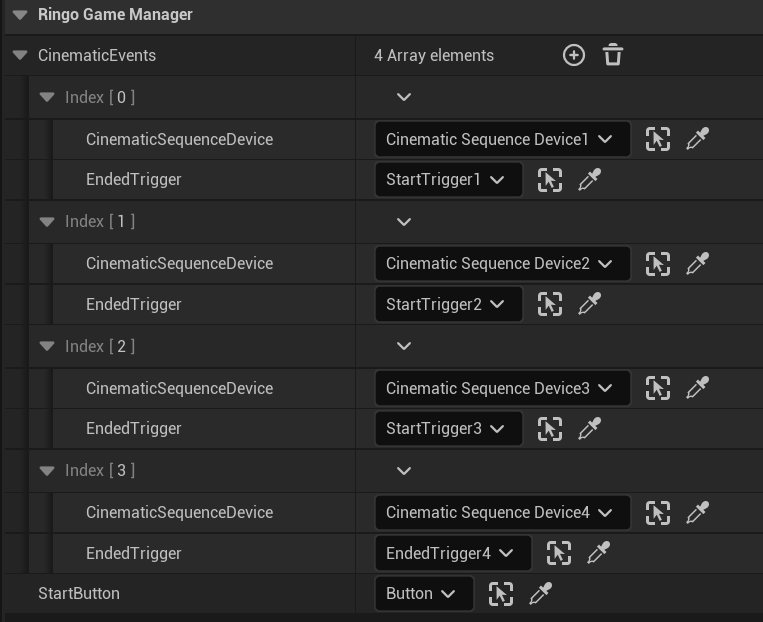
Task: Open options chevron for Index [ 3 ]
Action: 404,471
